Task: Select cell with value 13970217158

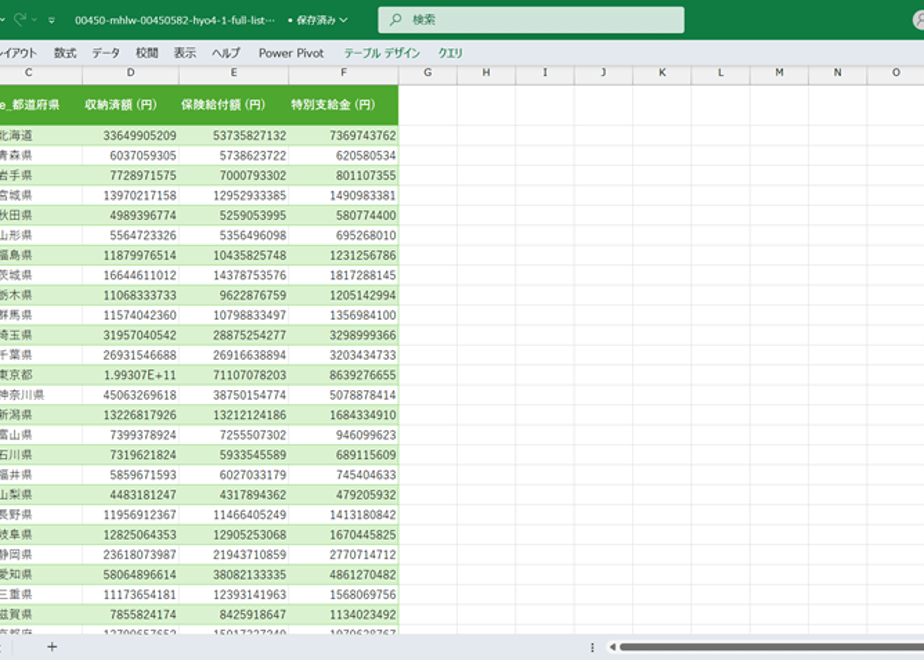Action: (x=131, y=196)
